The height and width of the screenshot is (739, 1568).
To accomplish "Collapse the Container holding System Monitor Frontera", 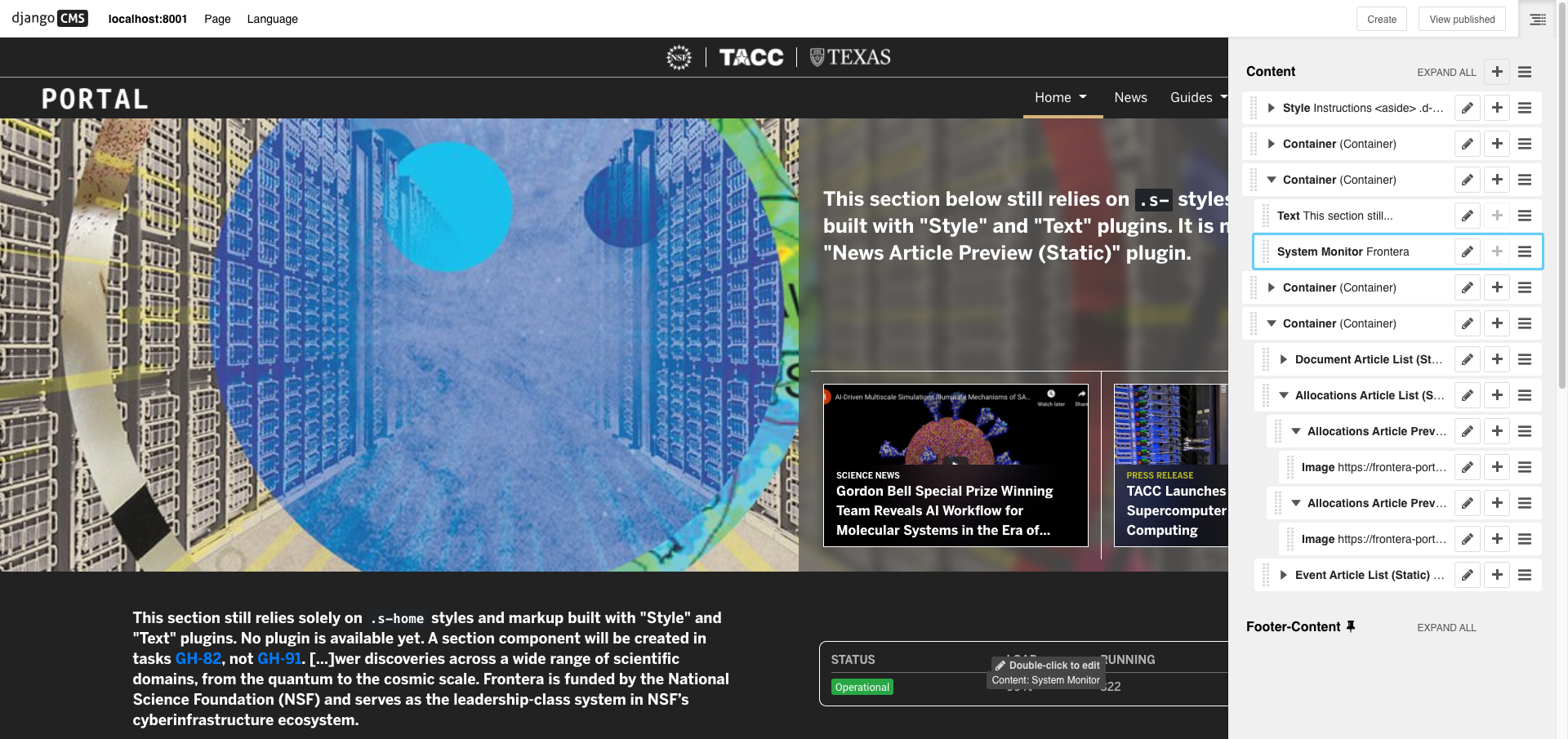I will [x=1271, y=180].
